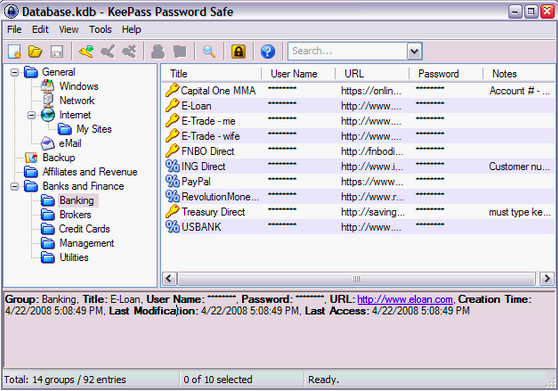Open the Edit menu
This screenshot has width=558, height=391.
point(40,30)
